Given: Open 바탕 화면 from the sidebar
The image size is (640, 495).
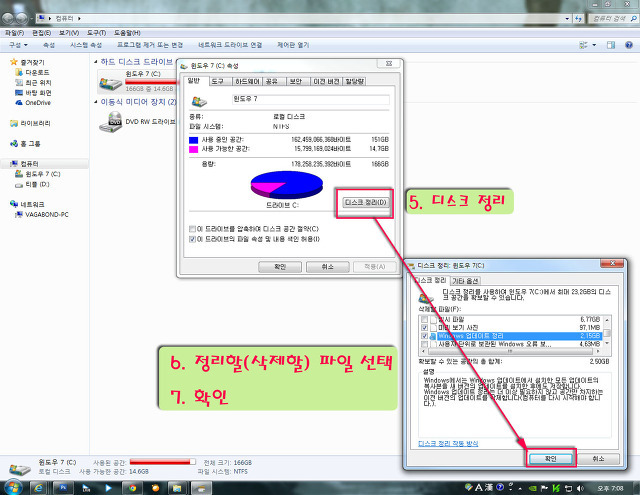Looking at the screenshot, I should (33, 93).
